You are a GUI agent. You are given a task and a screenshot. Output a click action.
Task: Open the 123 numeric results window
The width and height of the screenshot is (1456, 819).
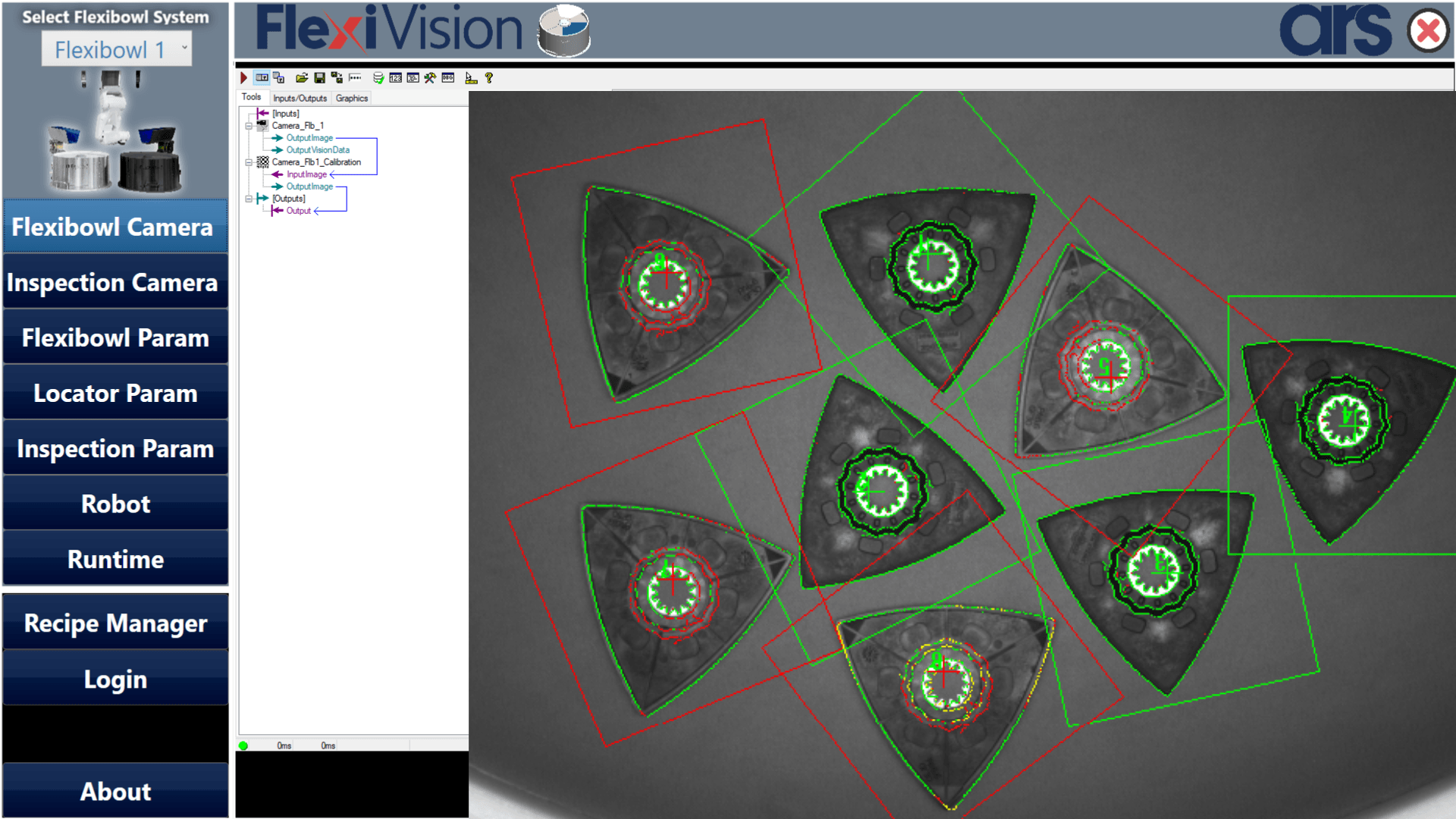(x=396, y=77)
